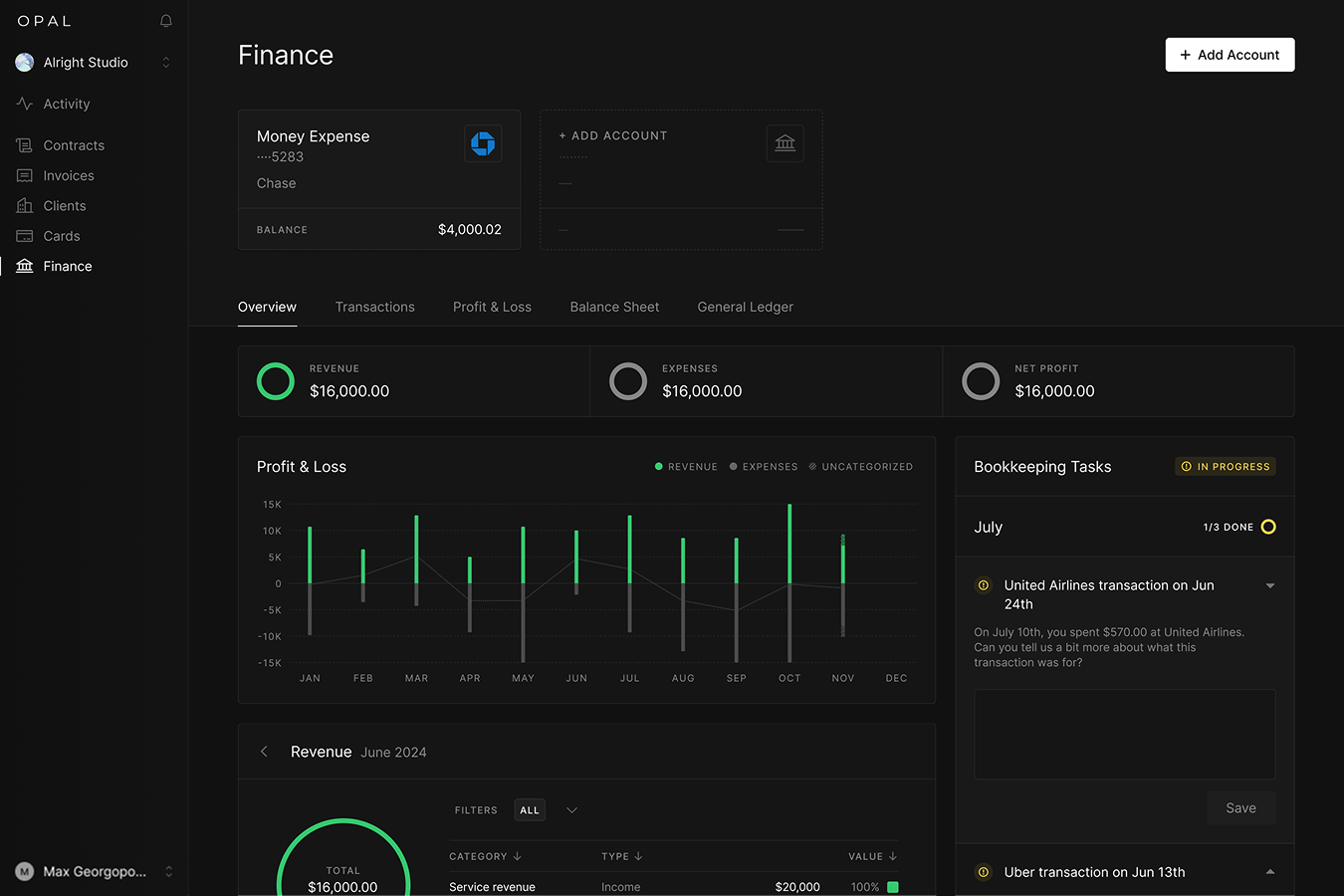Screen dimensions: 1344x896
Task: Click the October bar in the chart
Action: click(789, 582)
